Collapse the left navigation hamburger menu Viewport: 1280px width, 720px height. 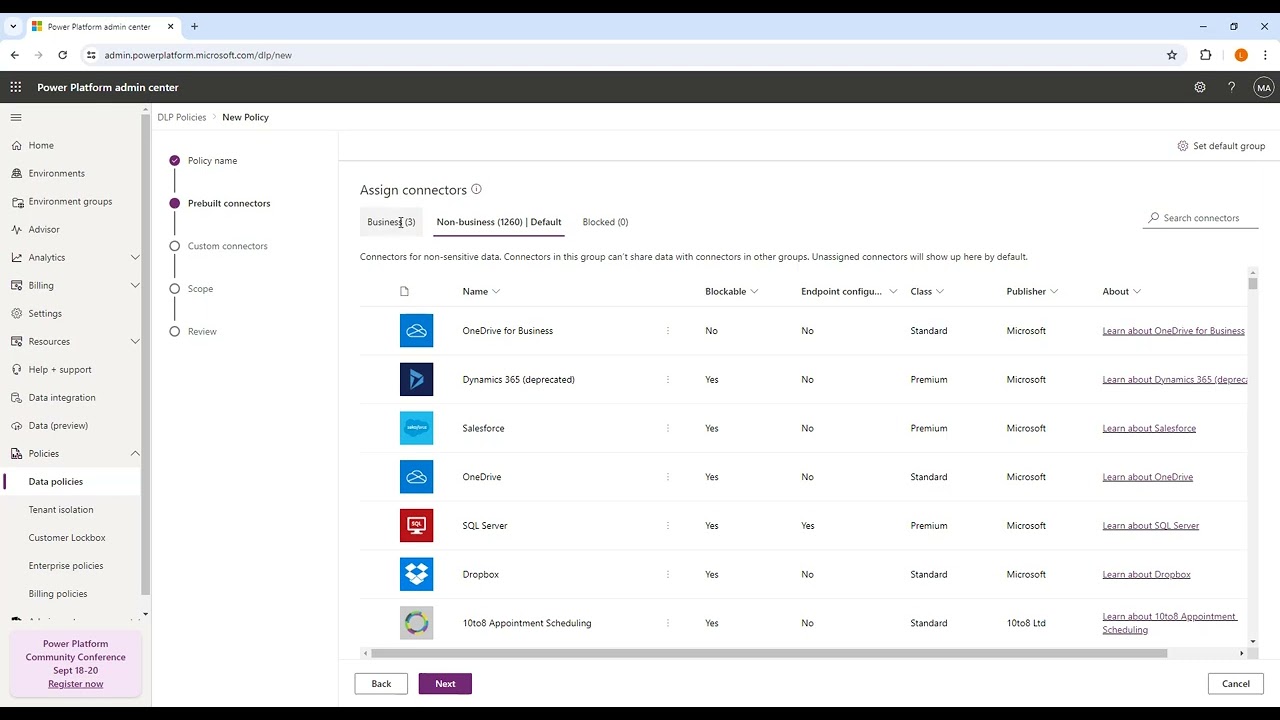point(16,117)
